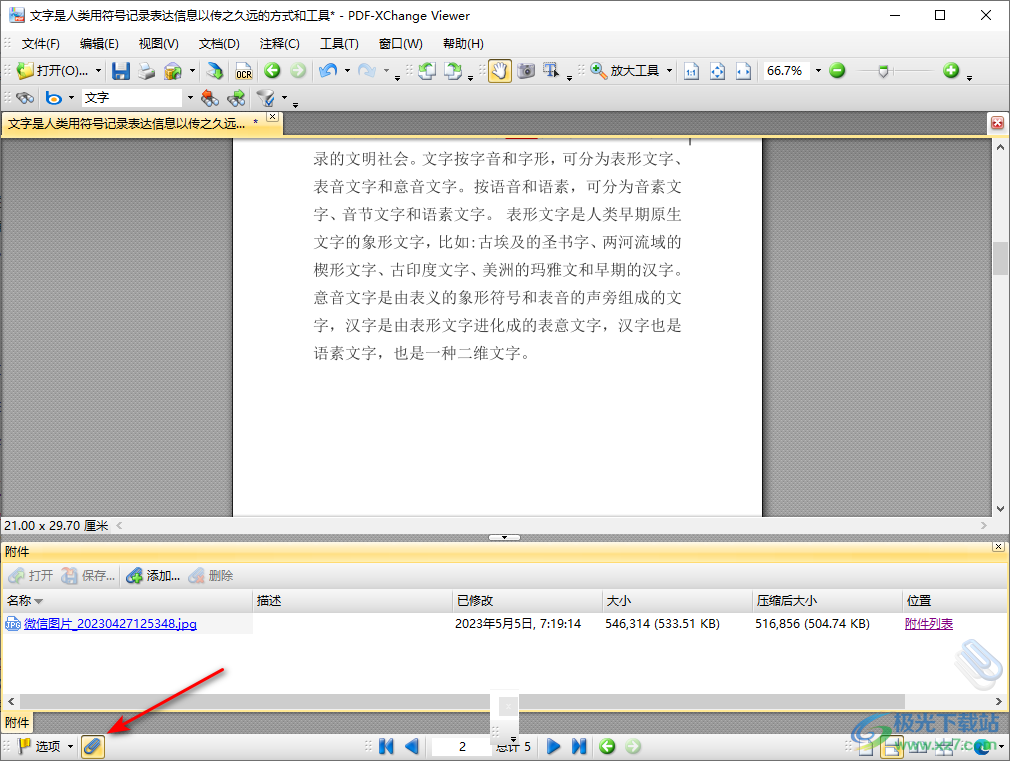Set zoom to Actual Size 1:1
The height and width of the screenshot is (761, 1010).
point(691,71)
